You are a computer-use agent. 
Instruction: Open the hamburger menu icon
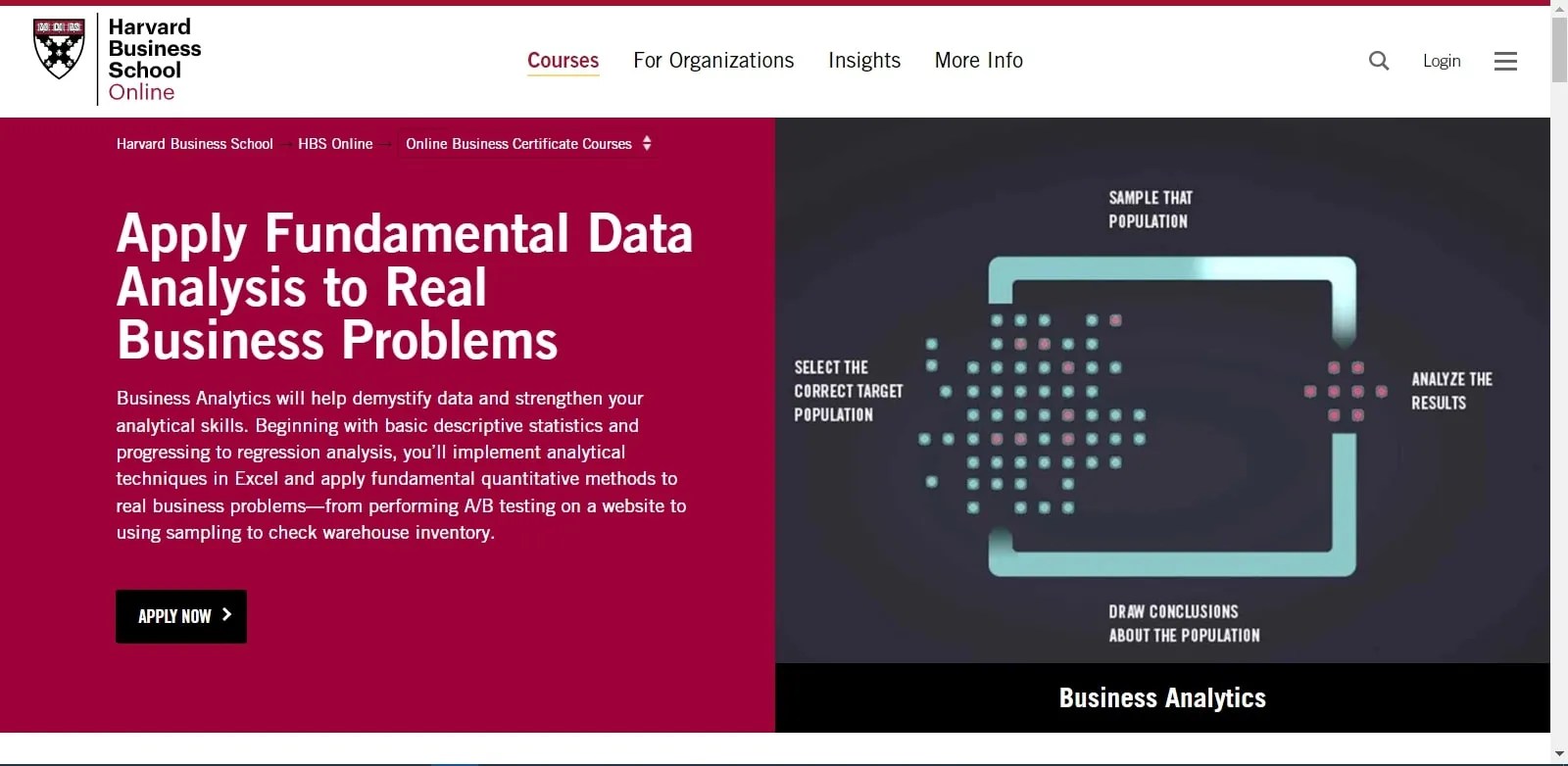[x=1505, y=61]
